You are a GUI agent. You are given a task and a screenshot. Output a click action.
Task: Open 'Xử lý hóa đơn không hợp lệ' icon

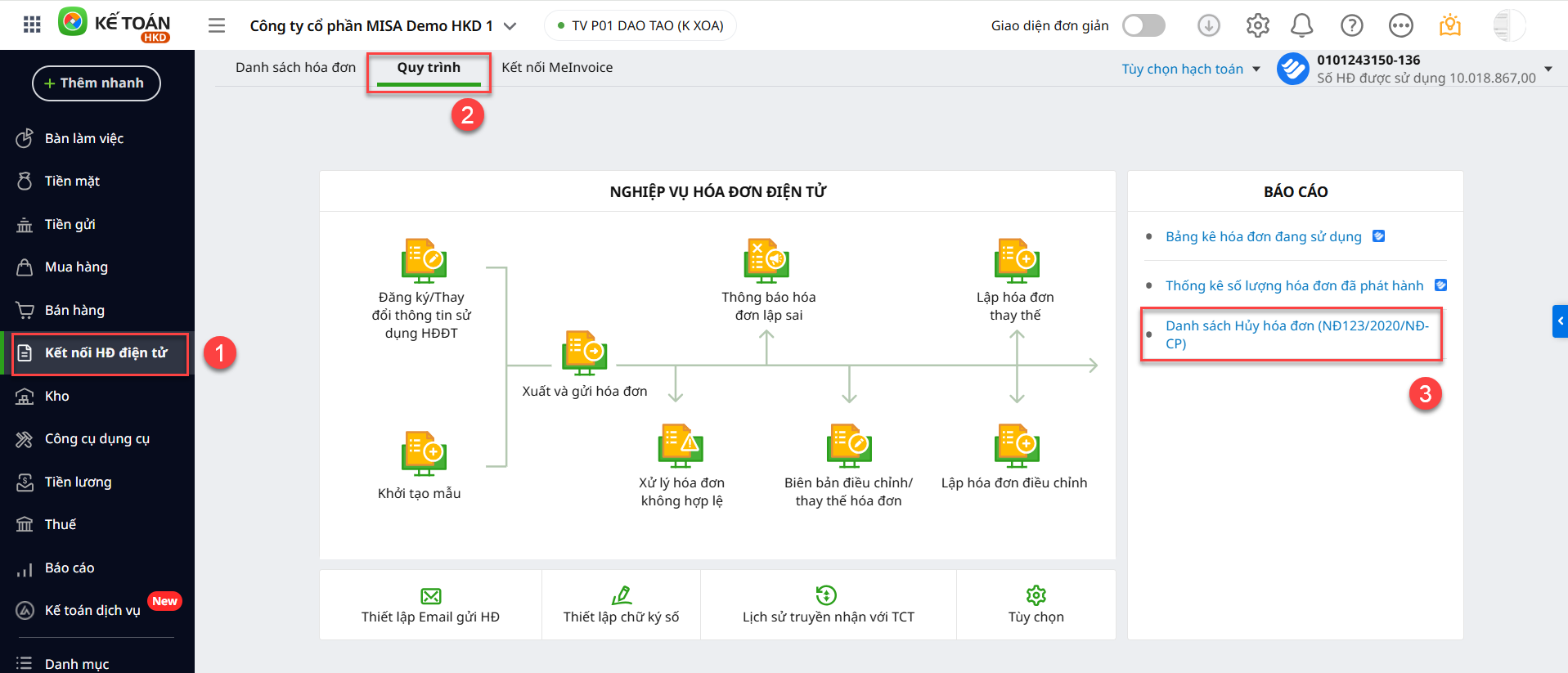[x=681, y=446]
